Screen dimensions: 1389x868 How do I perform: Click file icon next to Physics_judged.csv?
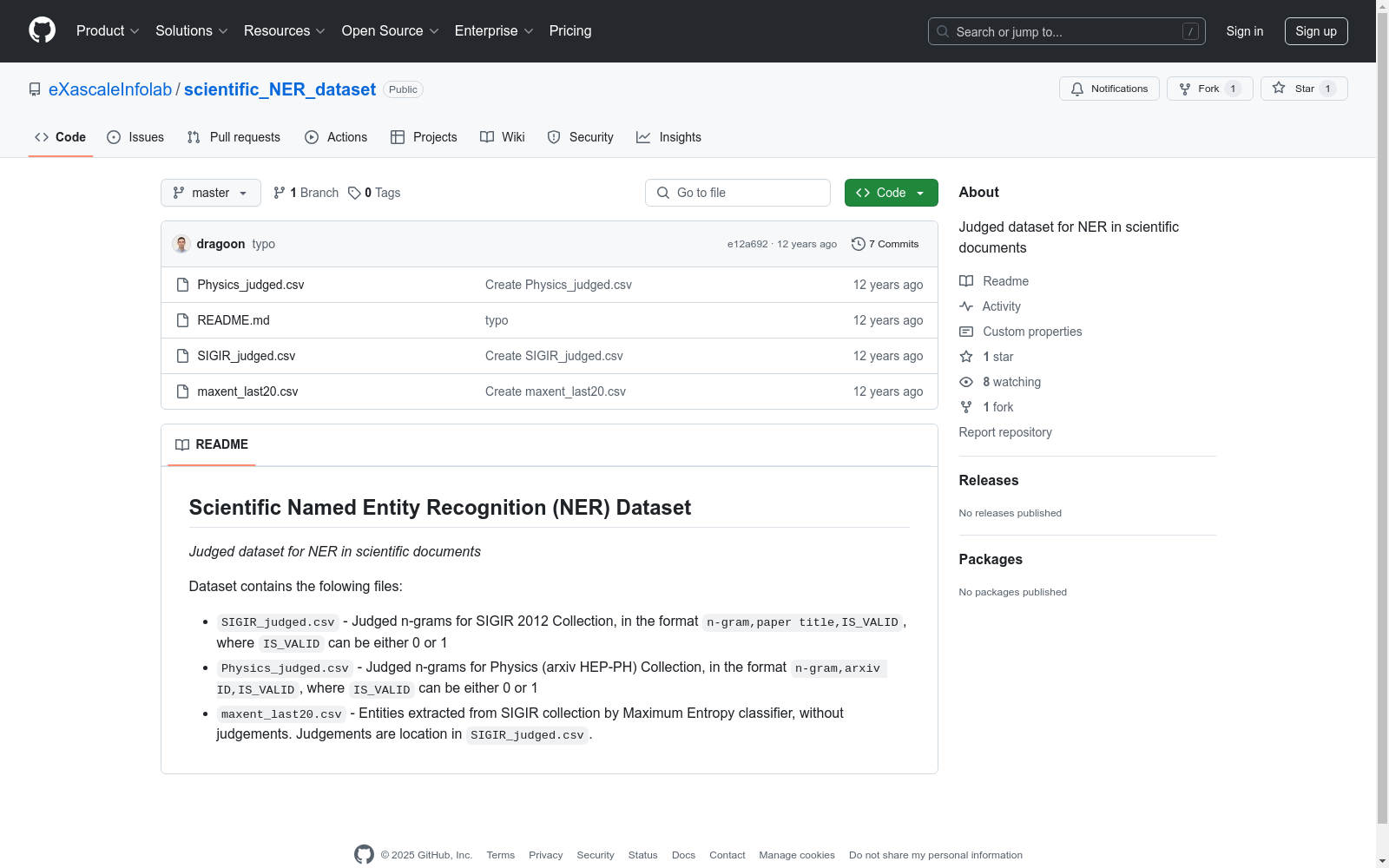tap(182, 285)
